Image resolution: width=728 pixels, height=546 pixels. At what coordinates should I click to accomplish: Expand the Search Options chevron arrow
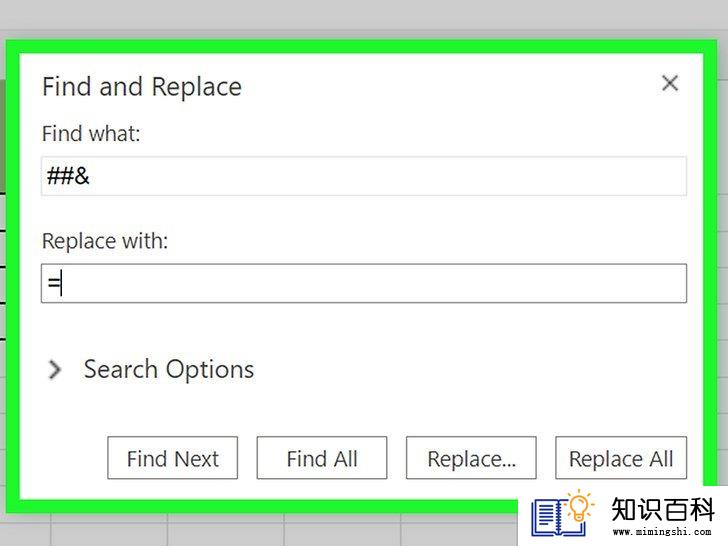55,370
